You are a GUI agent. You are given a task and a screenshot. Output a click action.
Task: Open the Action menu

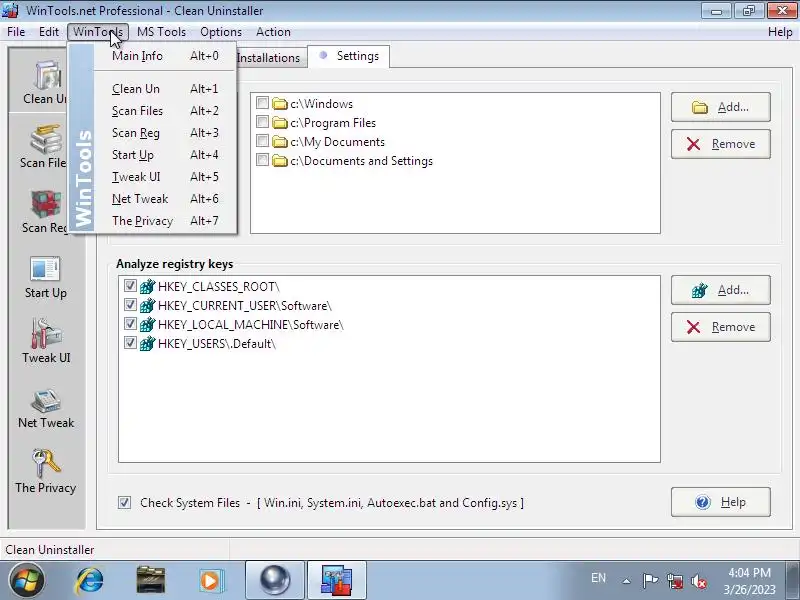(x=273, y=32)
